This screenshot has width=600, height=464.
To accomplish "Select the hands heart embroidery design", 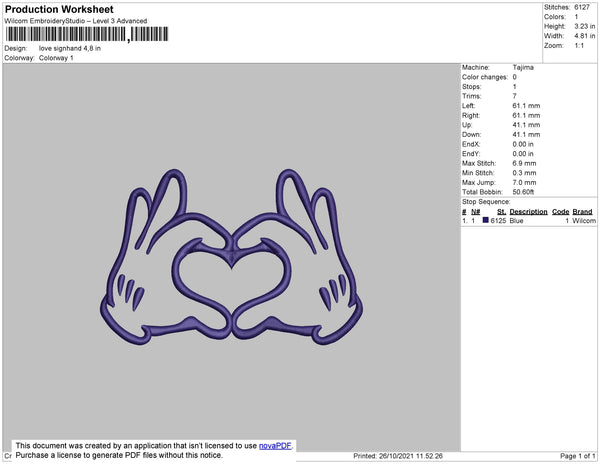I will coord(232,257).
